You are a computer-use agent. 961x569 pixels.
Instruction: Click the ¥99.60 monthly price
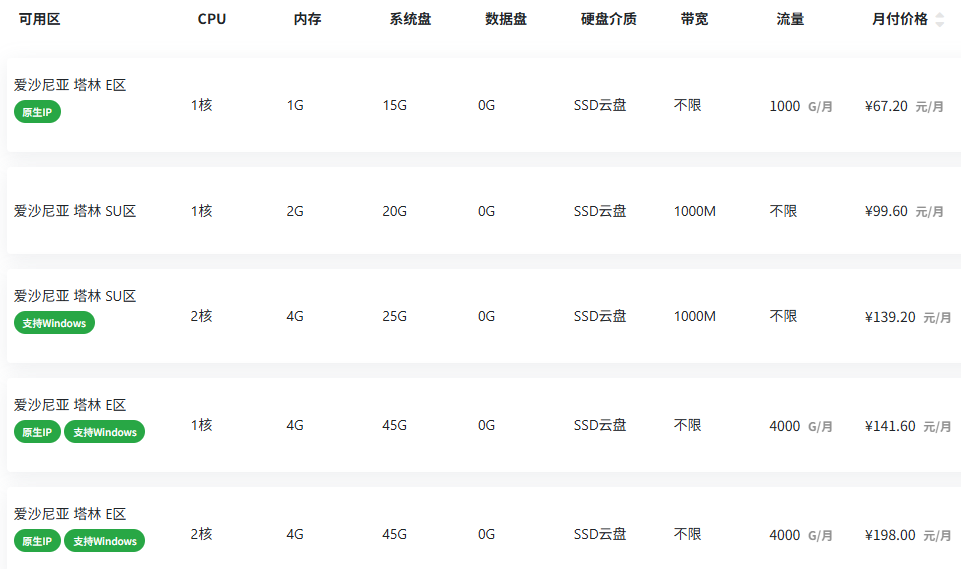(886, 211)
